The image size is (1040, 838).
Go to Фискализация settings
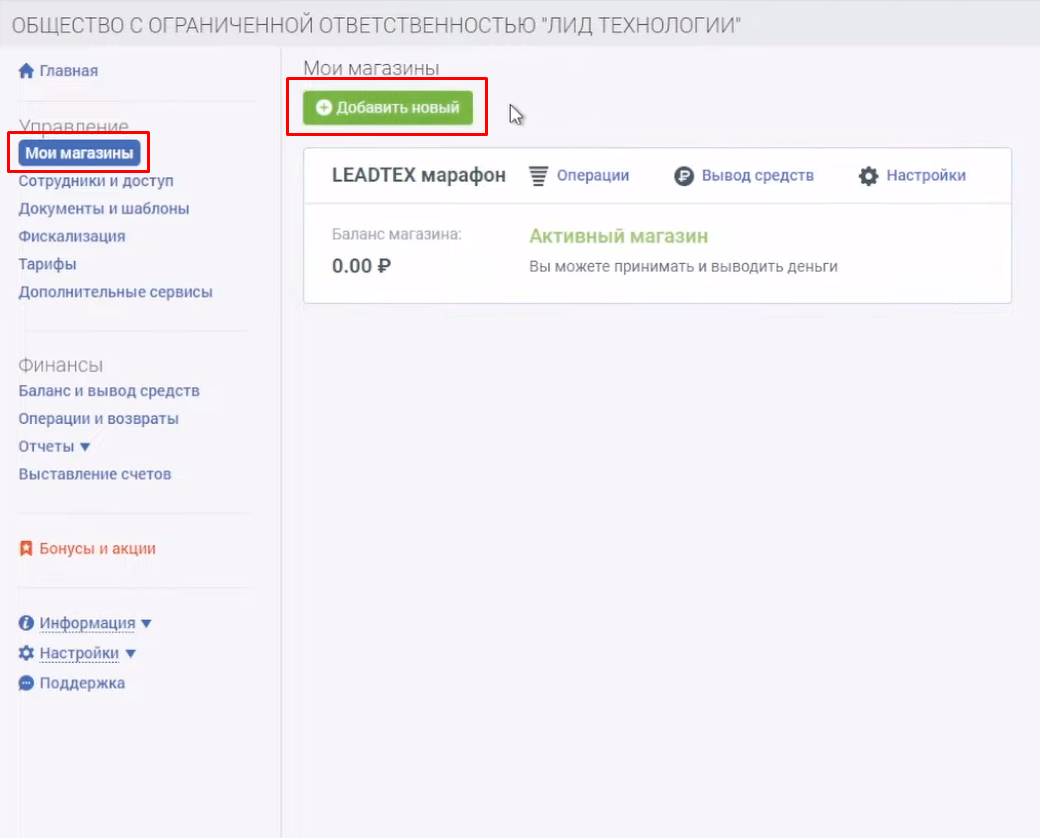coord(72,237)
